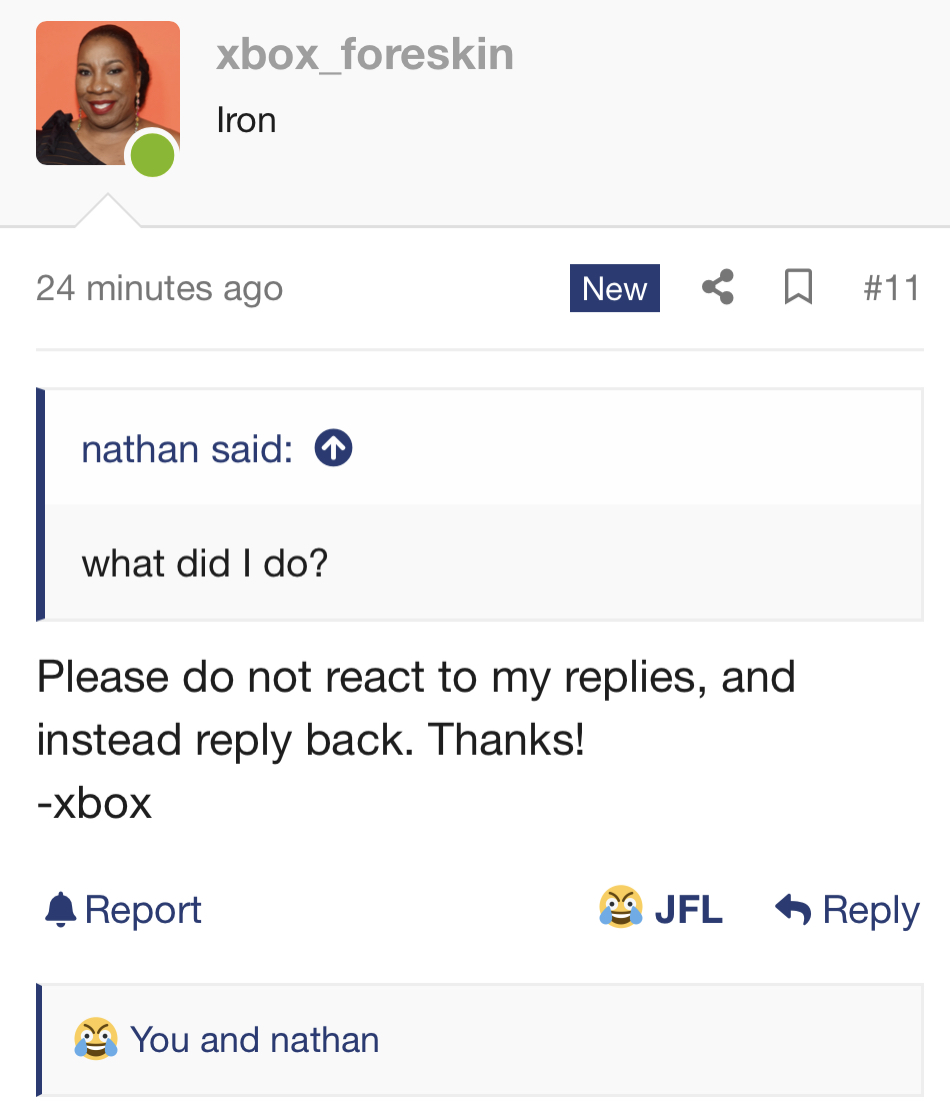Click the green online status dot
Viewport: 950px width, 1103px height.
pyautogui.click(x=152, y=155)
